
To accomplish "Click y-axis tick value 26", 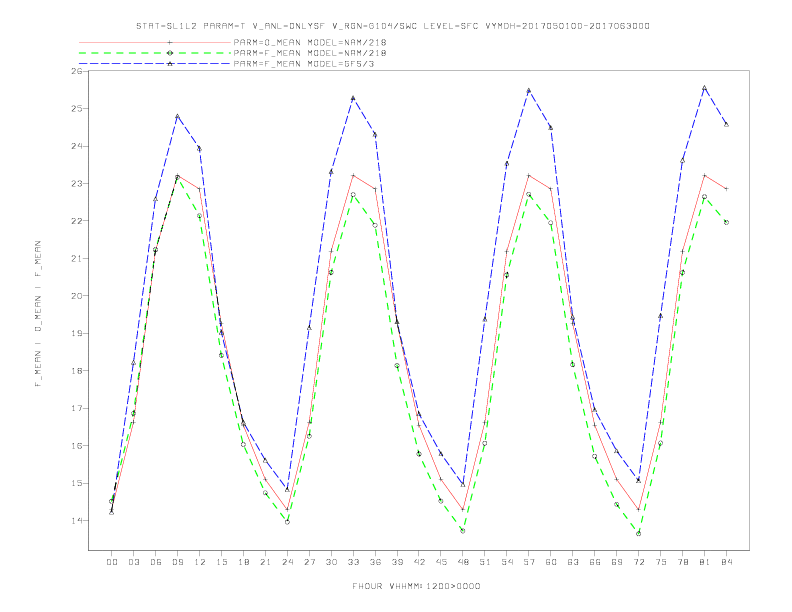I will coord(77,71).
